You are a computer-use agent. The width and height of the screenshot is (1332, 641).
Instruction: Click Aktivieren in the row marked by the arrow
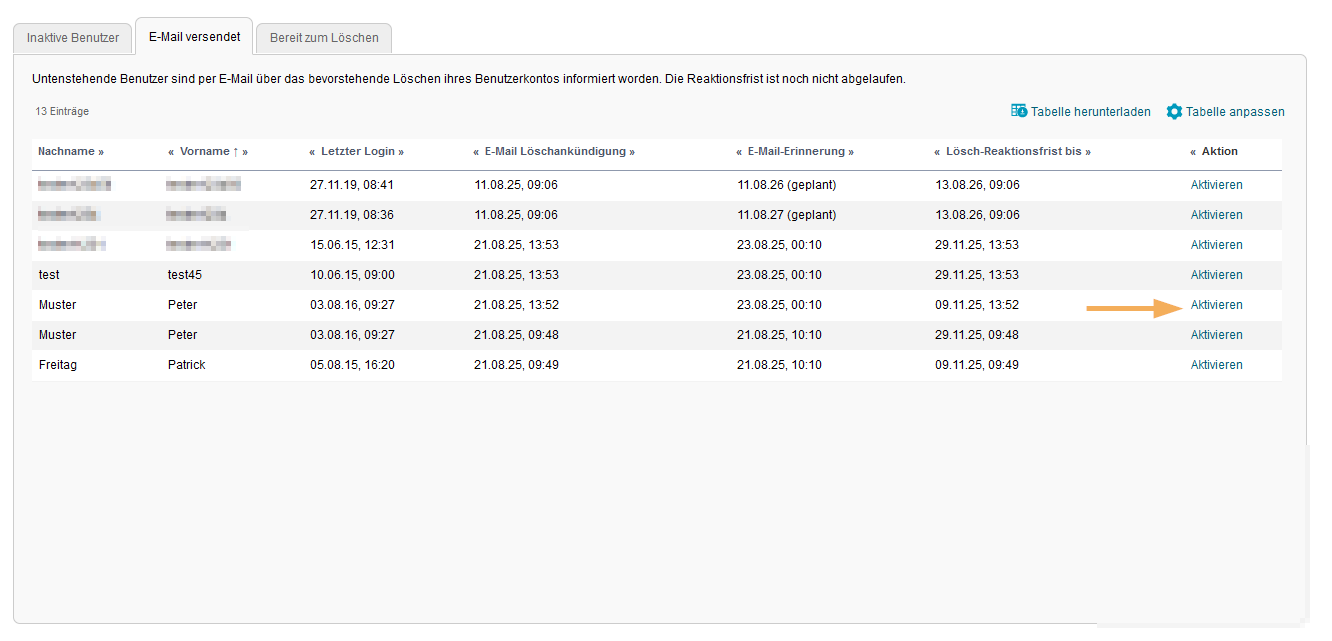pos(1216,304)
